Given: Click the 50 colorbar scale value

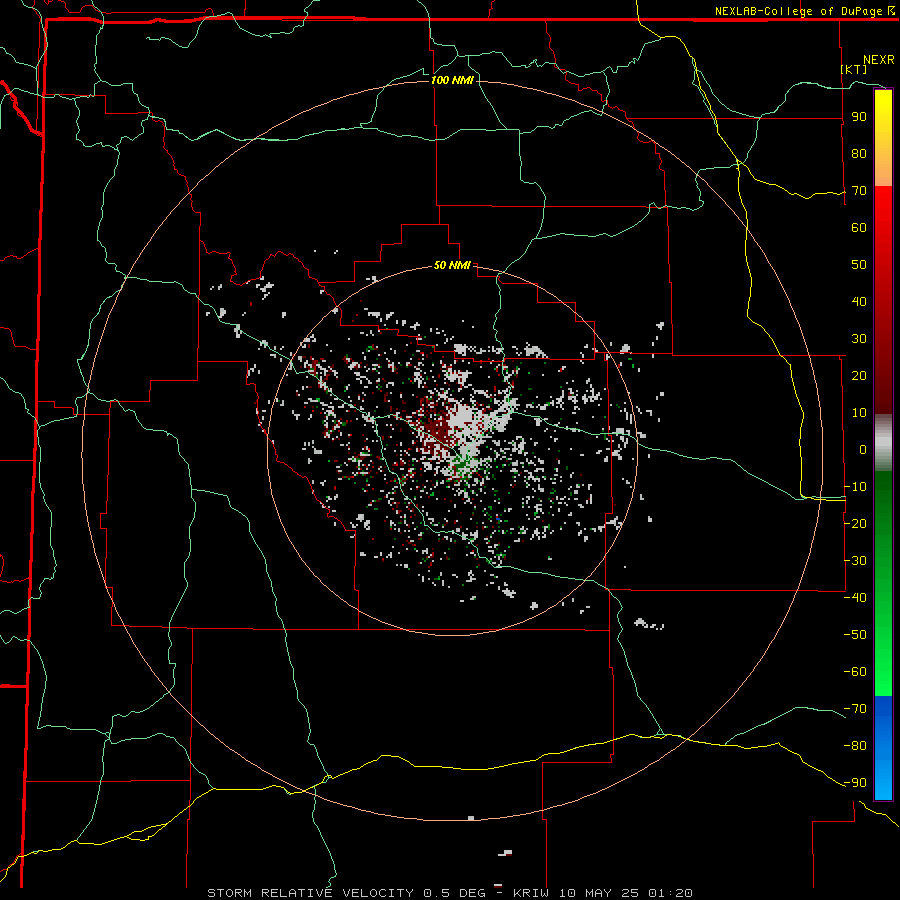Looking at the screenshot, I should [859, 265].
